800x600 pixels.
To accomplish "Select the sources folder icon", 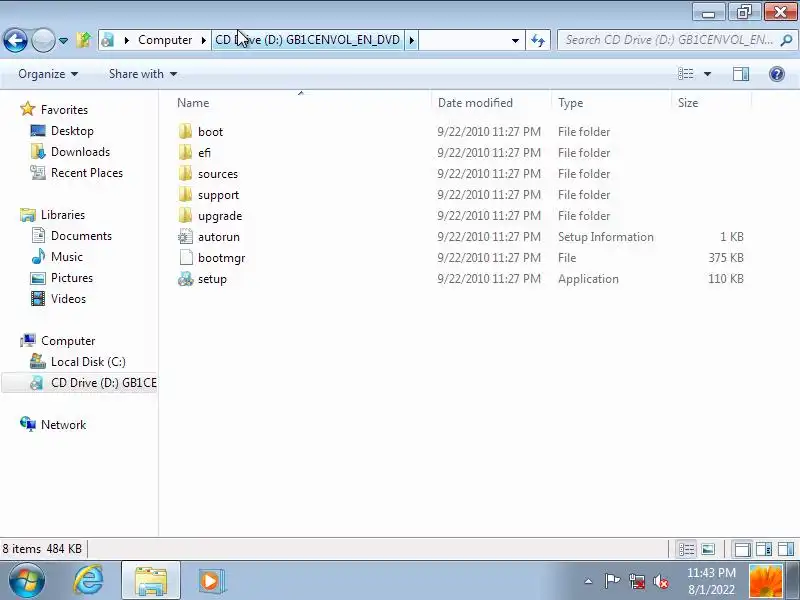I will click(186, 173).
